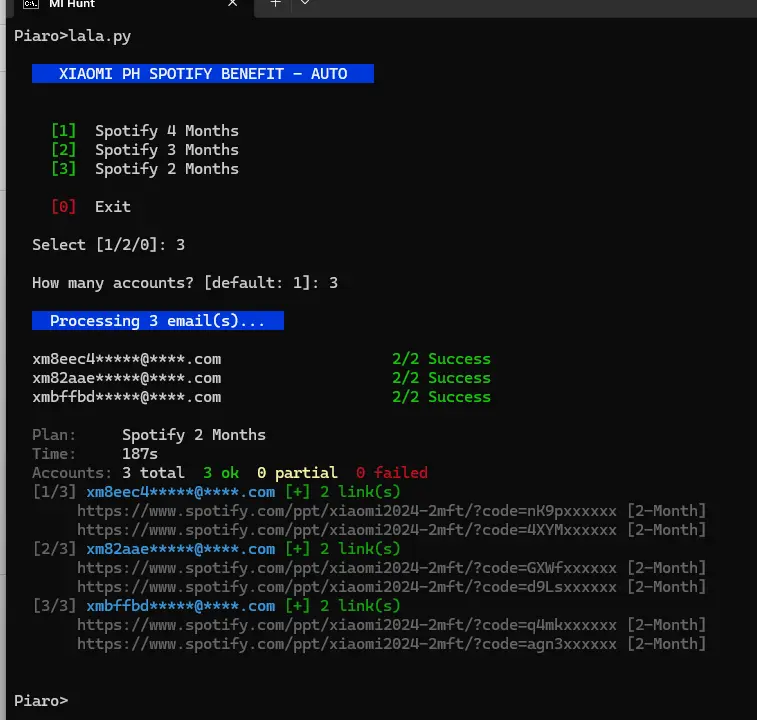The height and width of the screenshot is (720, 757).
Task: Click the green '3 ok' count
Action: (x=221, y=473)
